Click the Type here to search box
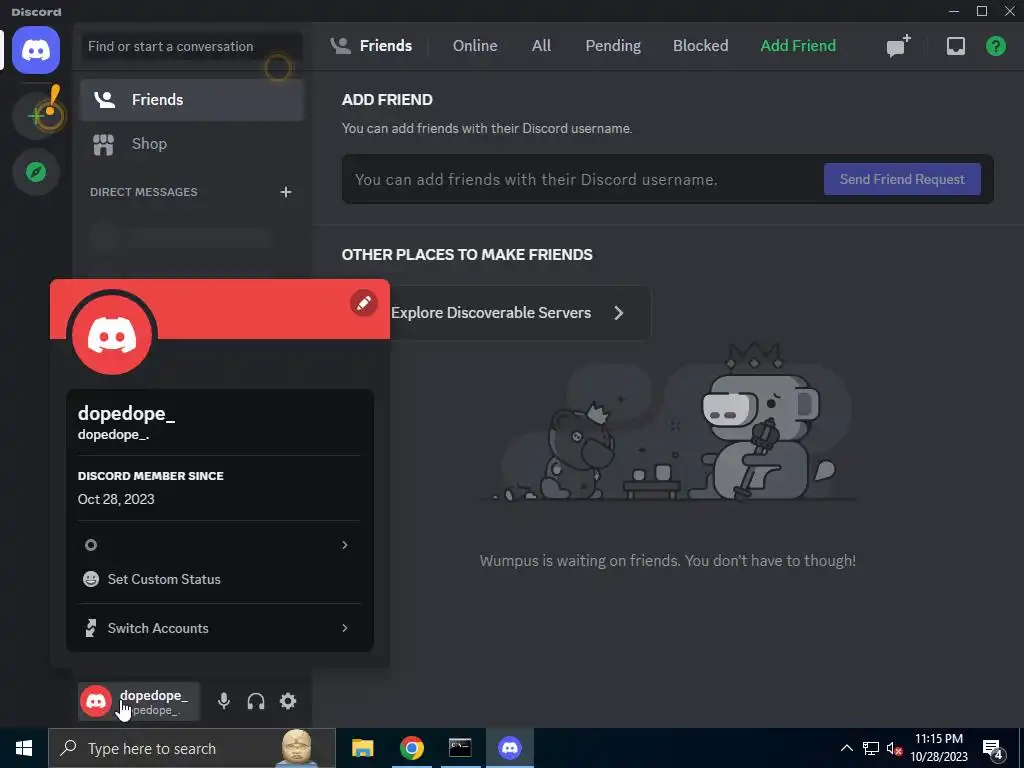The image size is (1024, 768). pyautogui.click(x=192, y=748)
